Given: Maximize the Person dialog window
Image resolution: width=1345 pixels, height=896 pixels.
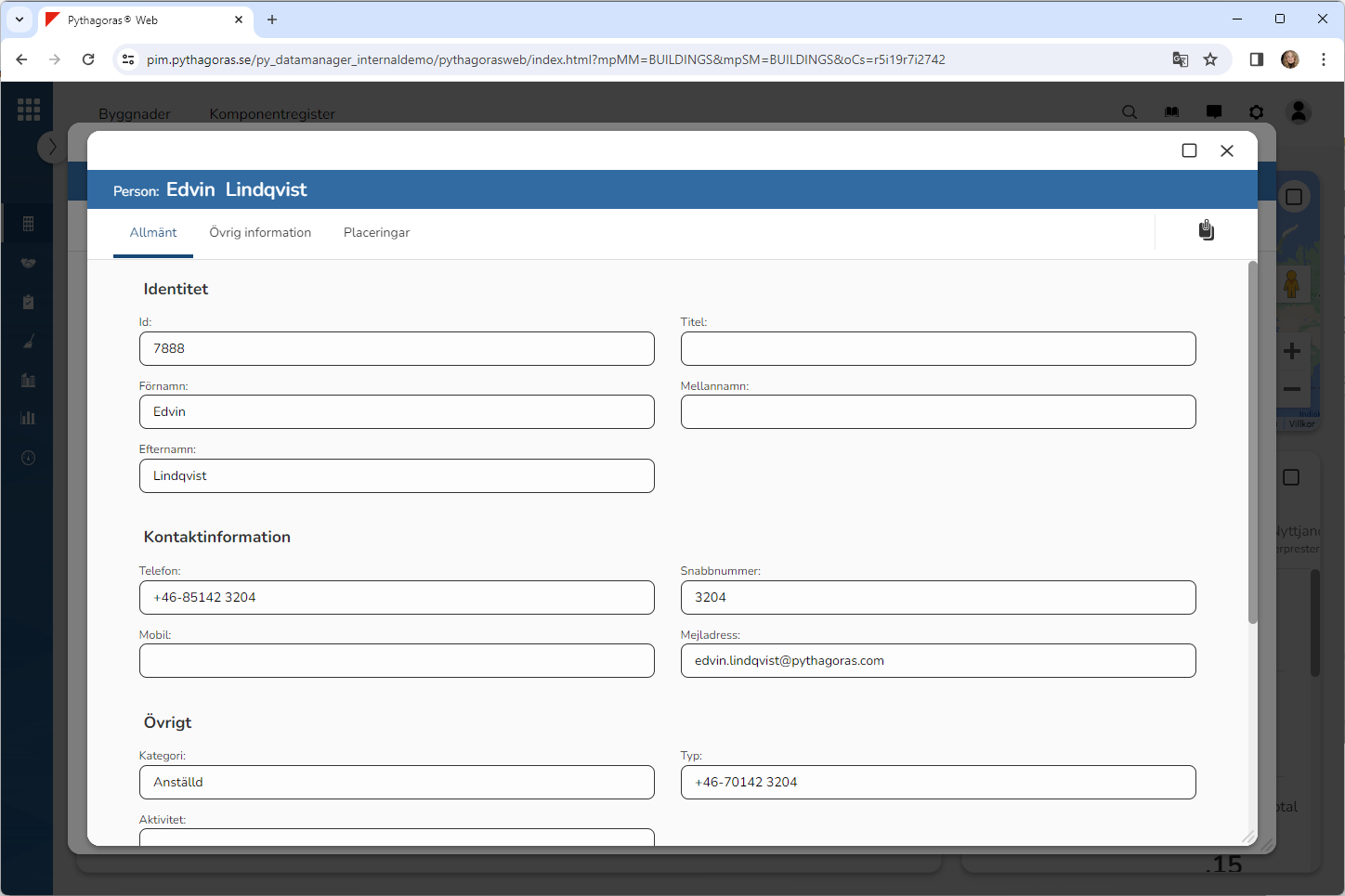Looking at the screenshot, I should pyautogui.click(x=1189, y=150).
